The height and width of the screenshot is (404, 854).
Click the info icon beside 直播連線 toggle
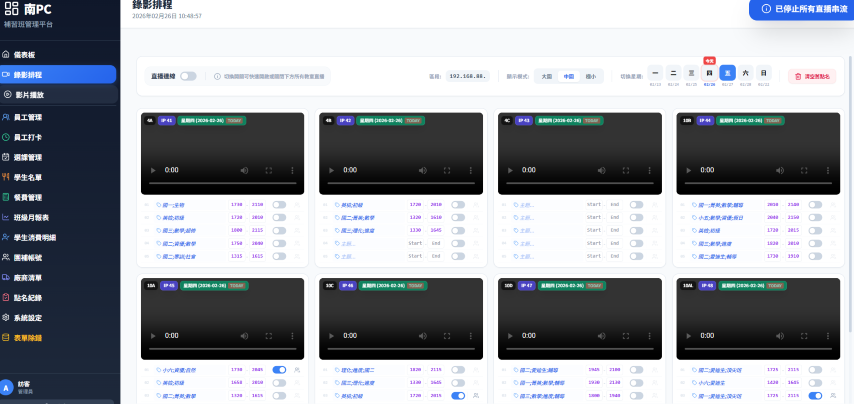pos(217,76)
